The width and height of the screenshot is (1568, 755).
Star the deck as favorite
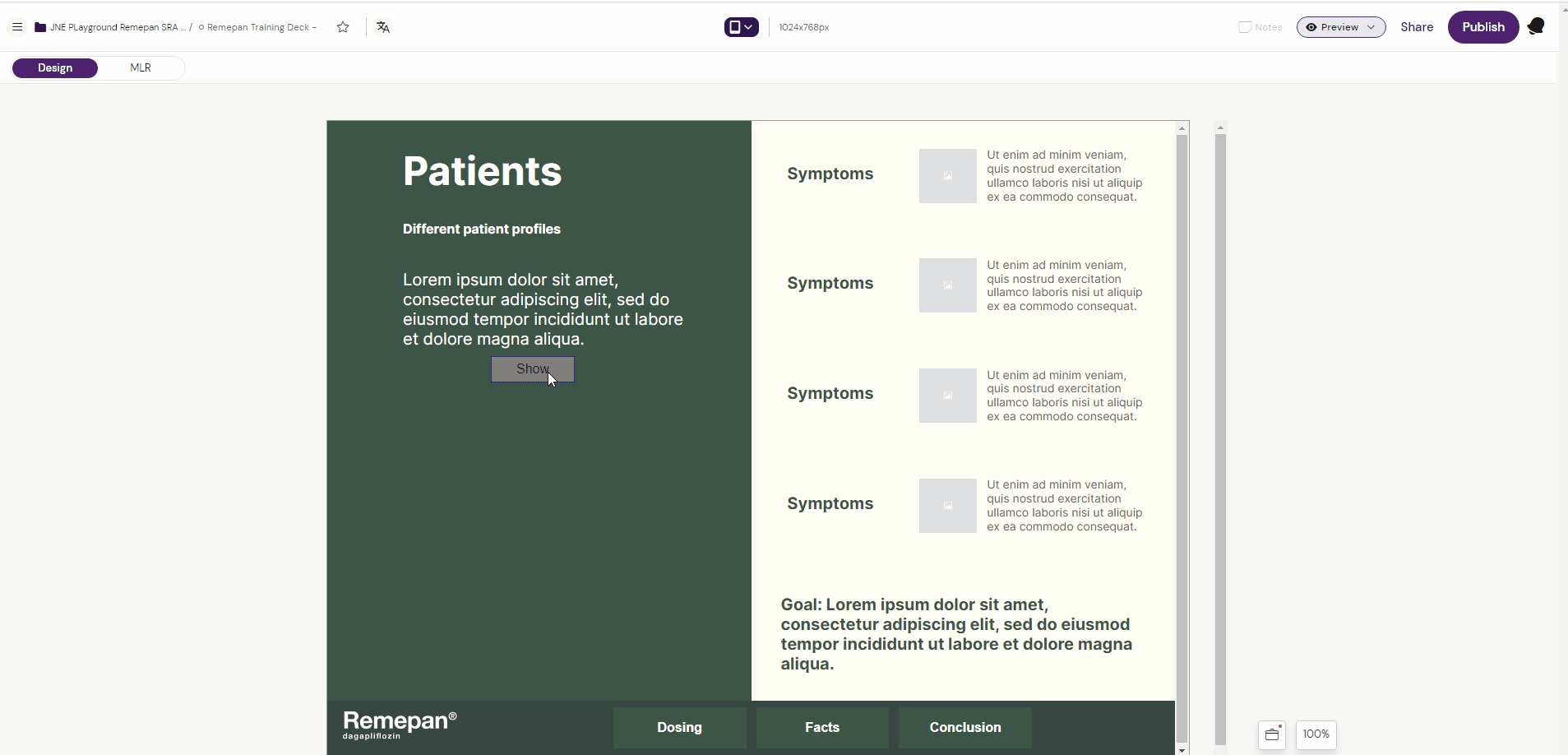[x=343, y=27]
